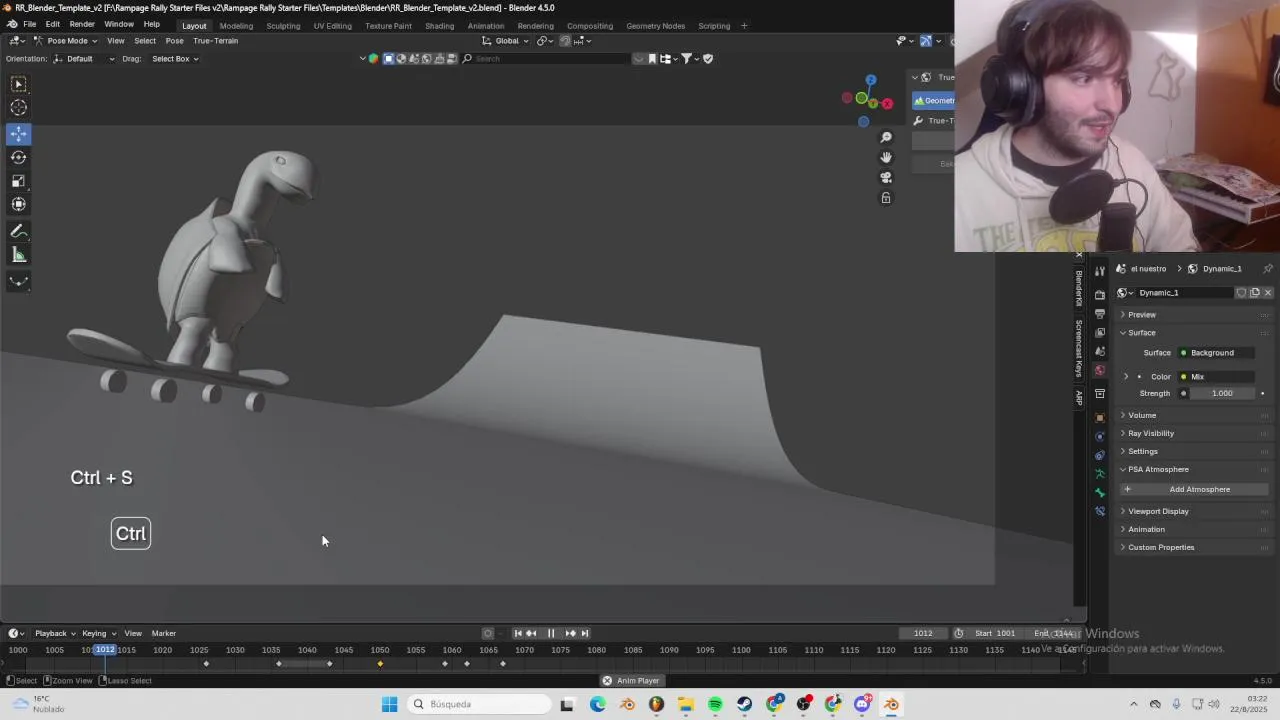Viewport: 1280px width, 720px height.
Task: Open the Keying menu in timeline
Action: pyautogui.click(x=98, y=633)
